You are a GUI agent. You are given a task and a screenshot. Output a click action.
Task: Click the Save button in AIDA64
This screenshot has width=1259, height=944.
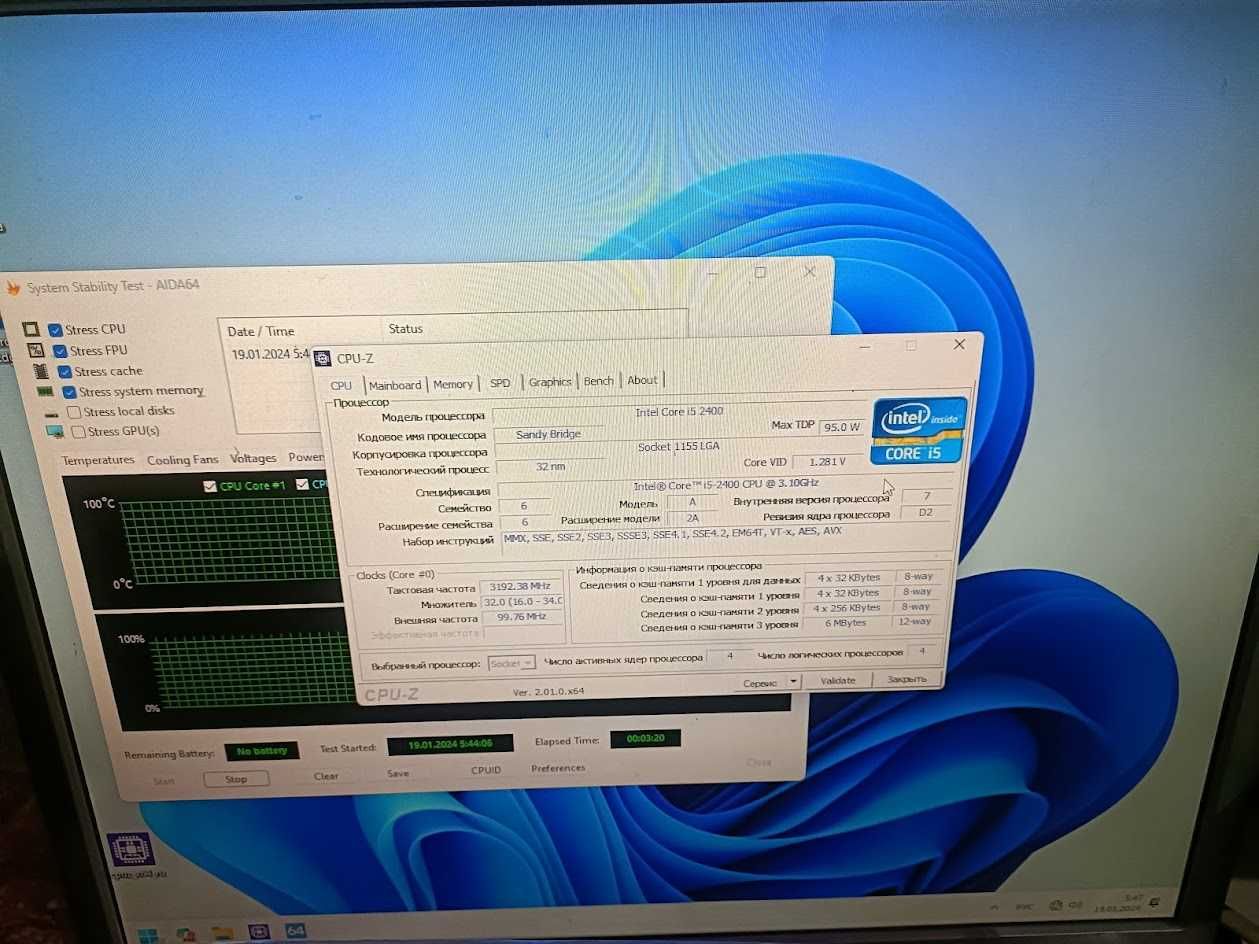coord(398,773)
